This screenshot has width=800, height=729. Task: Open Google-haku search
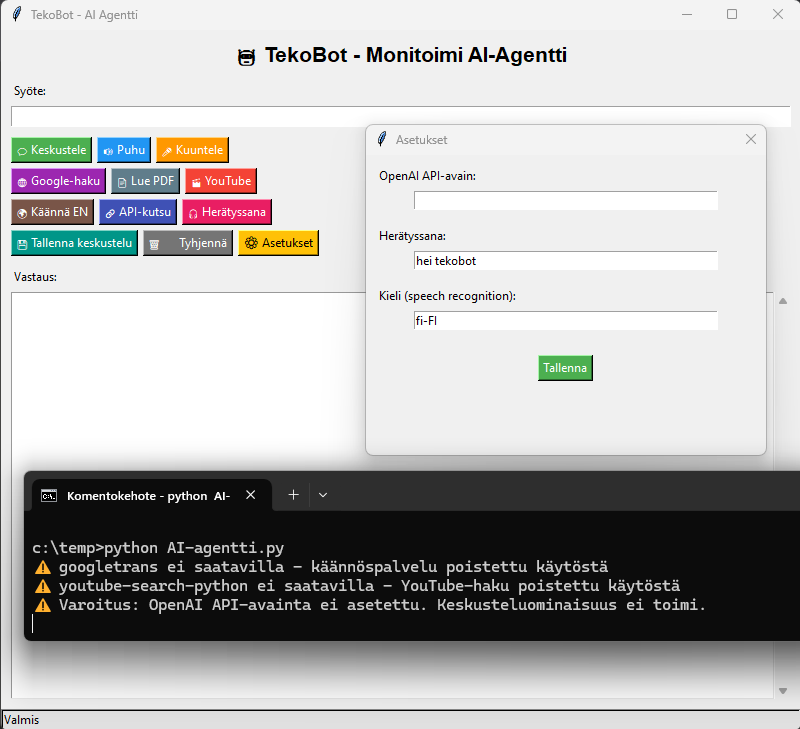[x=58, y=181]
